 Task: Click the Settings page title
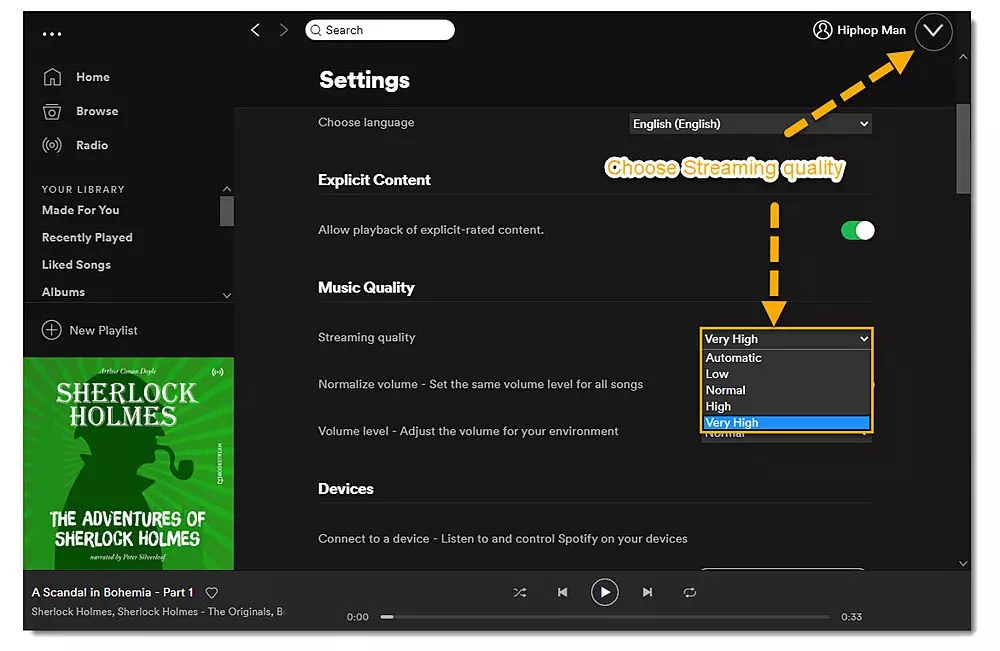(x=364, y=80)
